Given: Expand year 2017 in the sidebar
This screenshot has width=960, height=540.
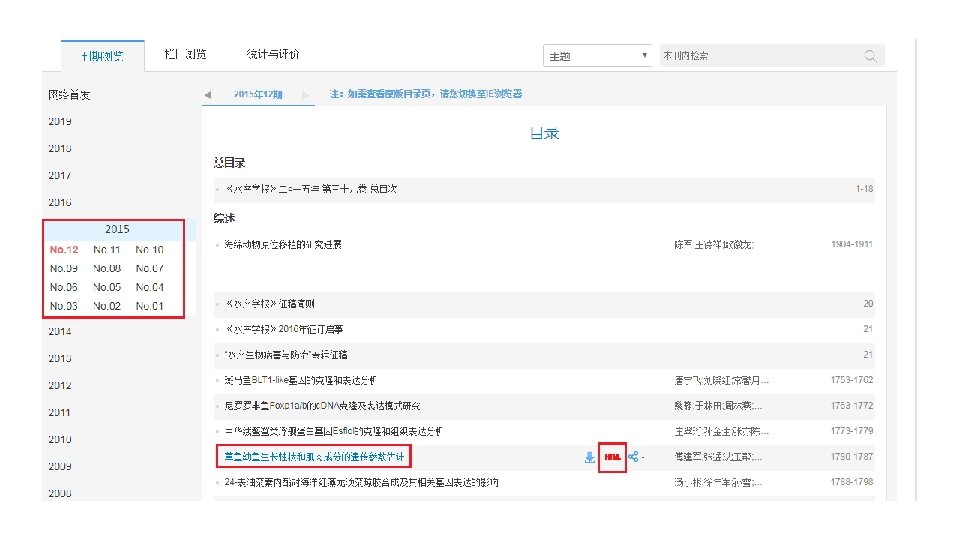Looking at the screenshot, I should (60, 175).
